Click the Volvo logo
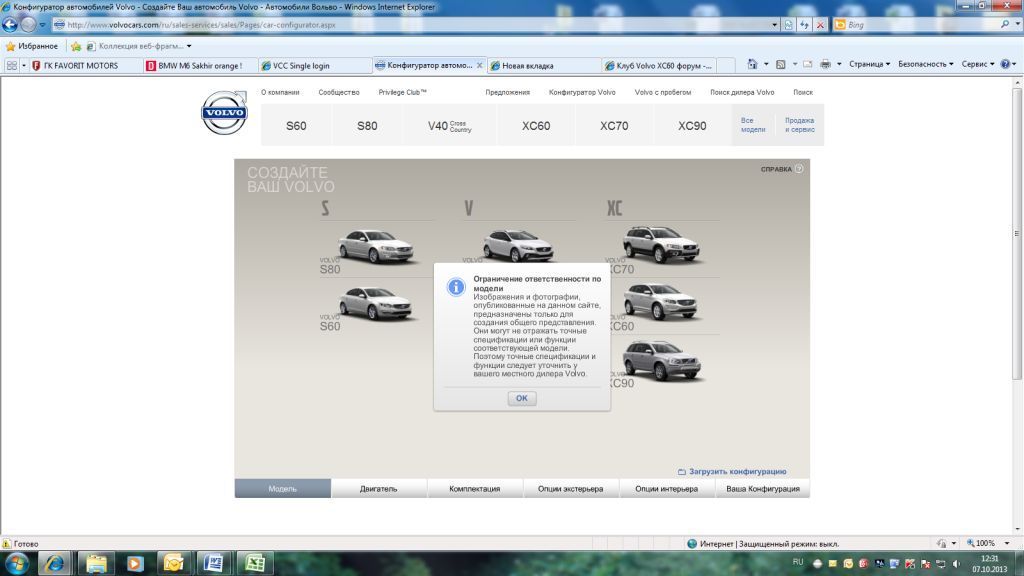Viewport: 1024px width, 576px height. [x=224, y=113]
